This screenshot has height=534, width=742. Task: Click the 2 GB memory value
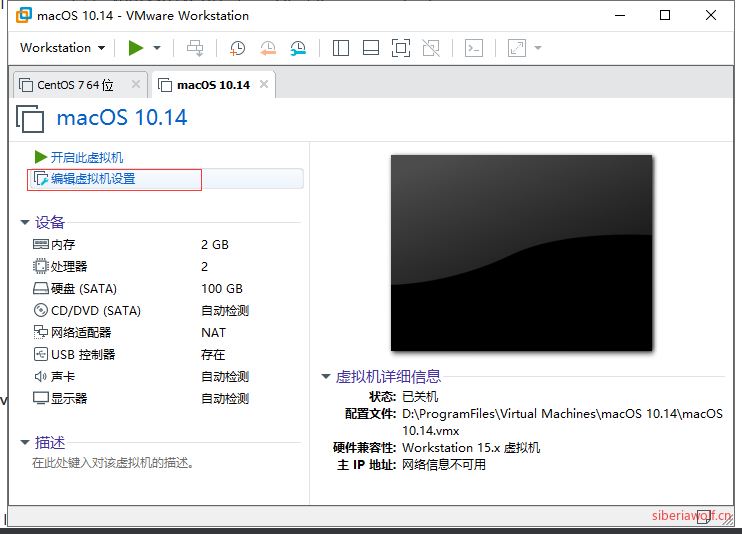pos(215,245)
